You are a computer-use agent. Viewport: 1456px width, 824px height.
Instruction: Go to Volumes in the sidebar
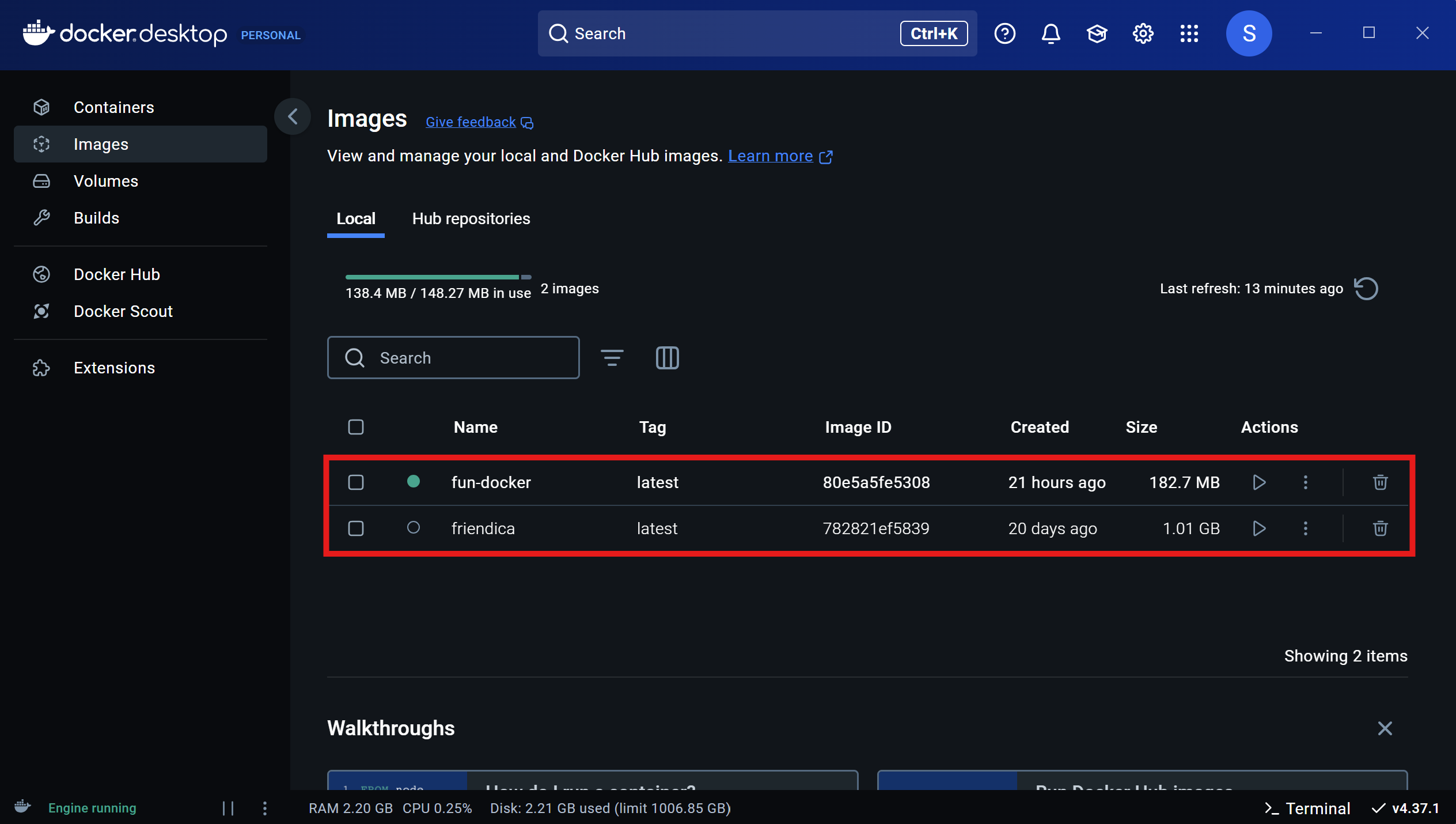[106, 181]
